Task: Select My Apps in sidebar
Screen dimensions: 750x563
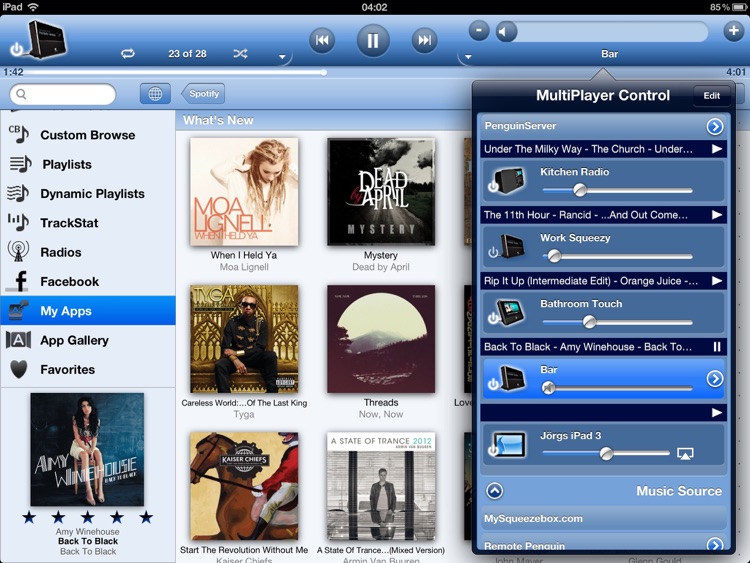Action: pos(88,311)
